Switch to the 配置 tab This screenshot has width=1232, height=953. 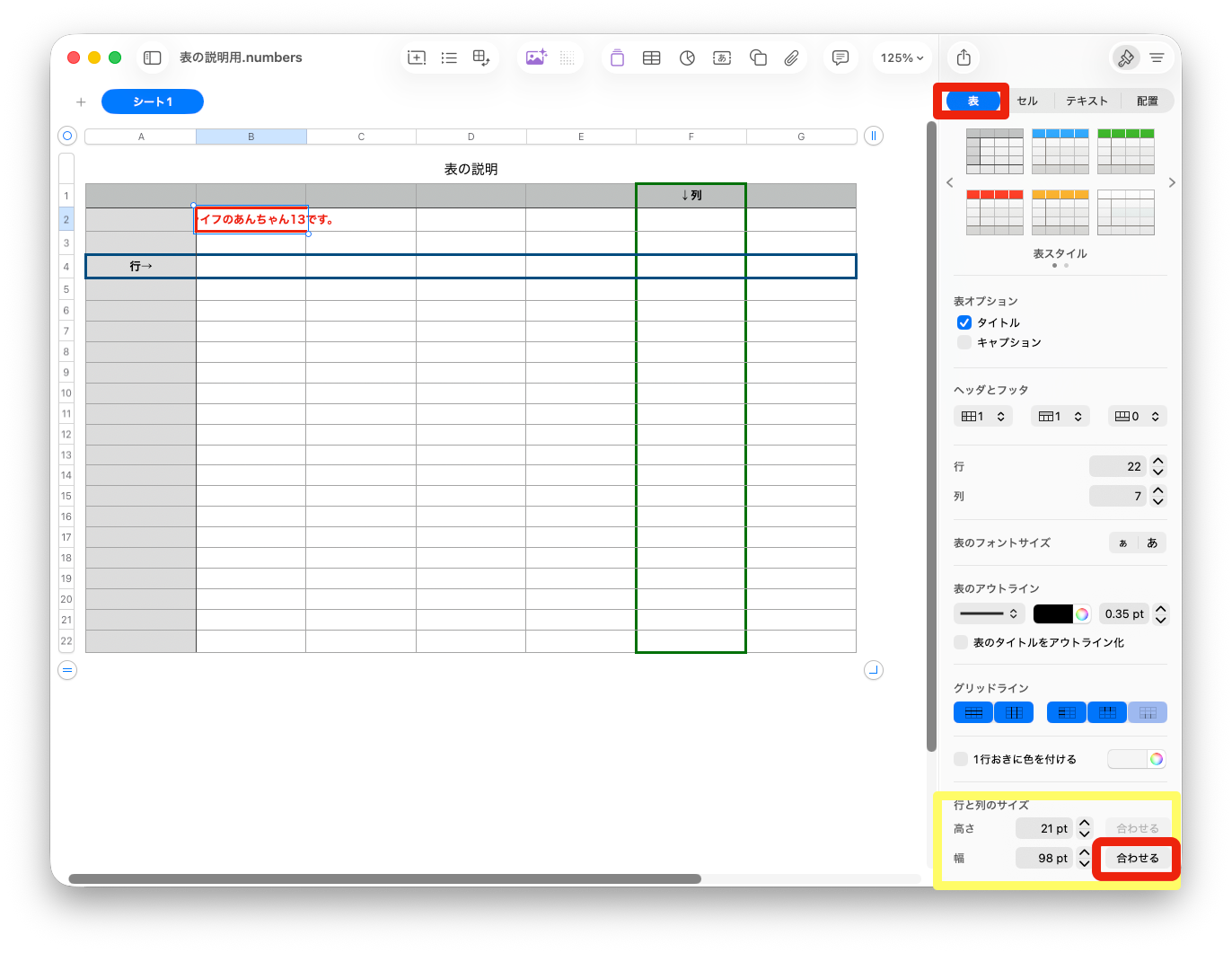pos(1147,101)
